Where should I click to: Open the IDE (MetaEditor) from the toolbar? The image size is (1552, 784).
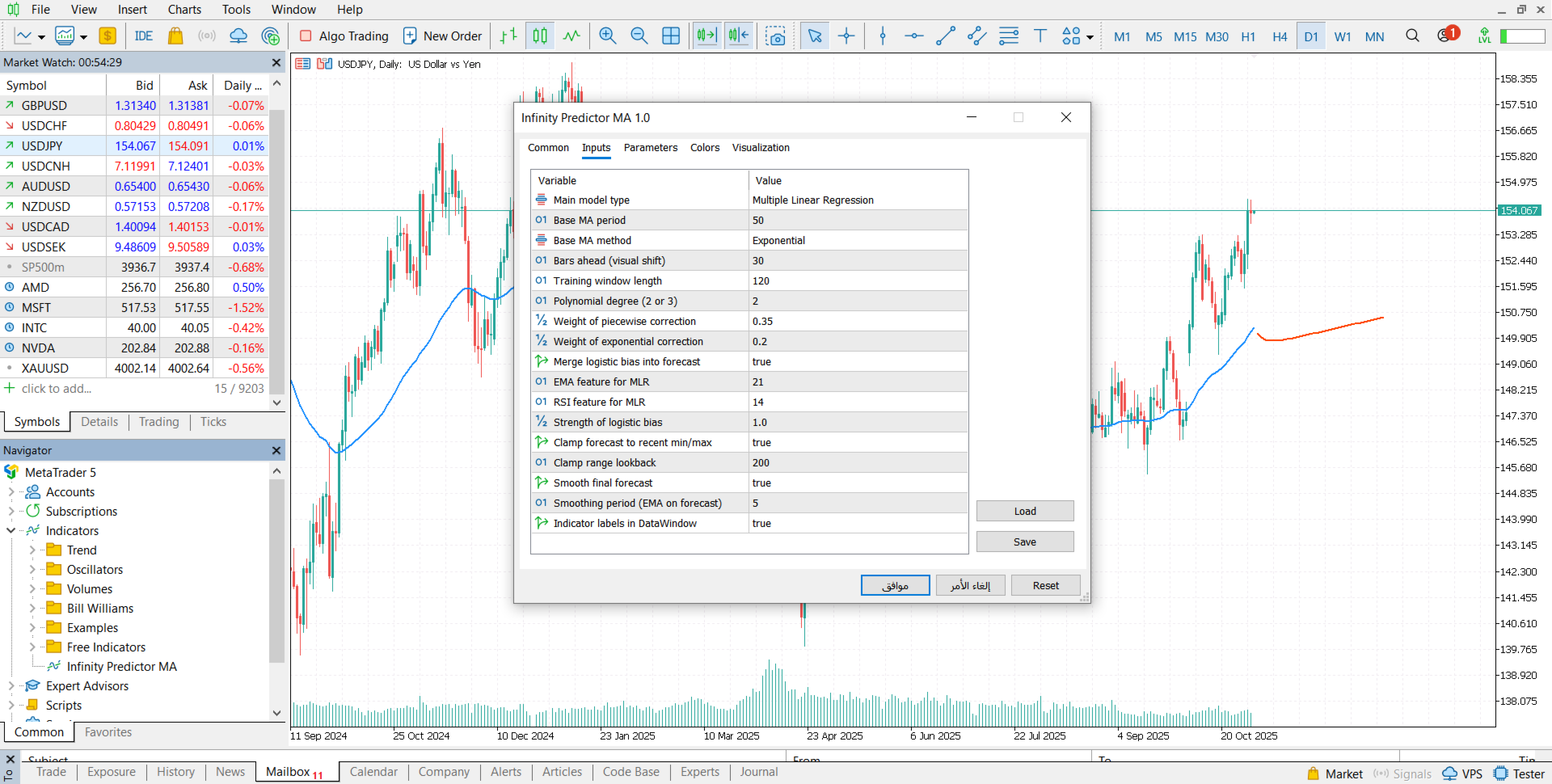[144, 36]
